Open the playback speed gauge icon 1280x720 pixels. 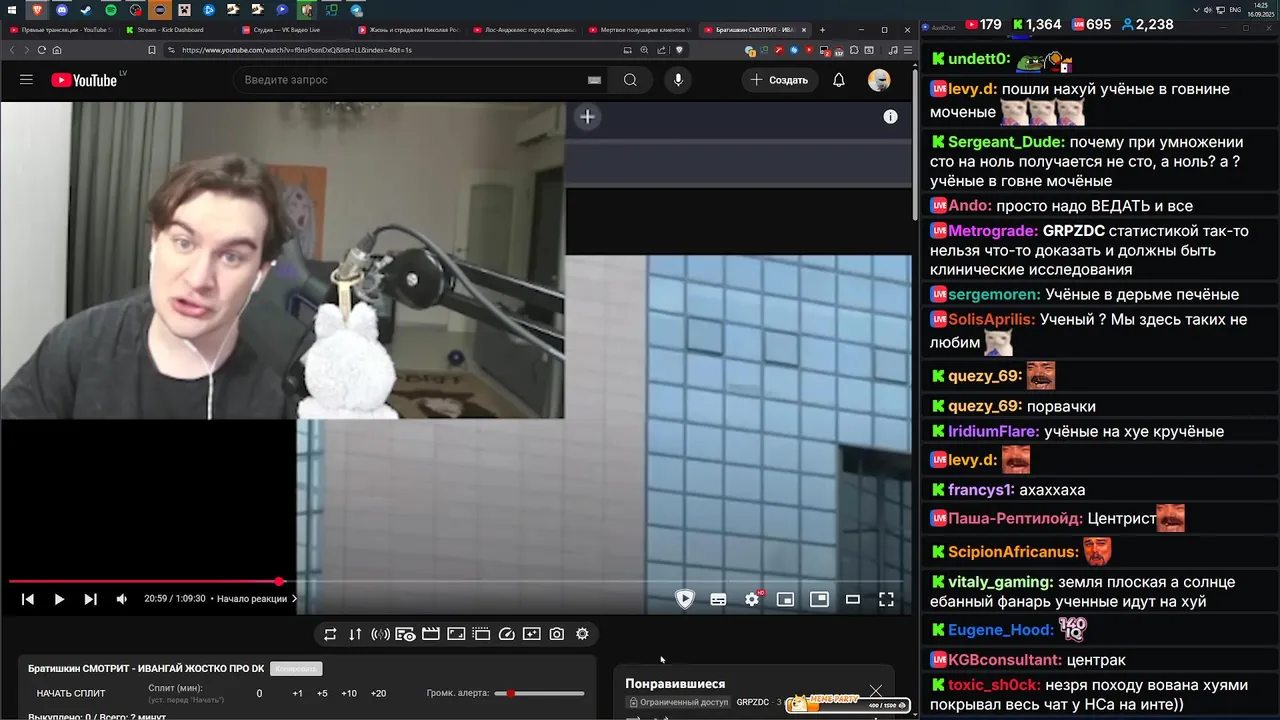(x=506, y=634)
